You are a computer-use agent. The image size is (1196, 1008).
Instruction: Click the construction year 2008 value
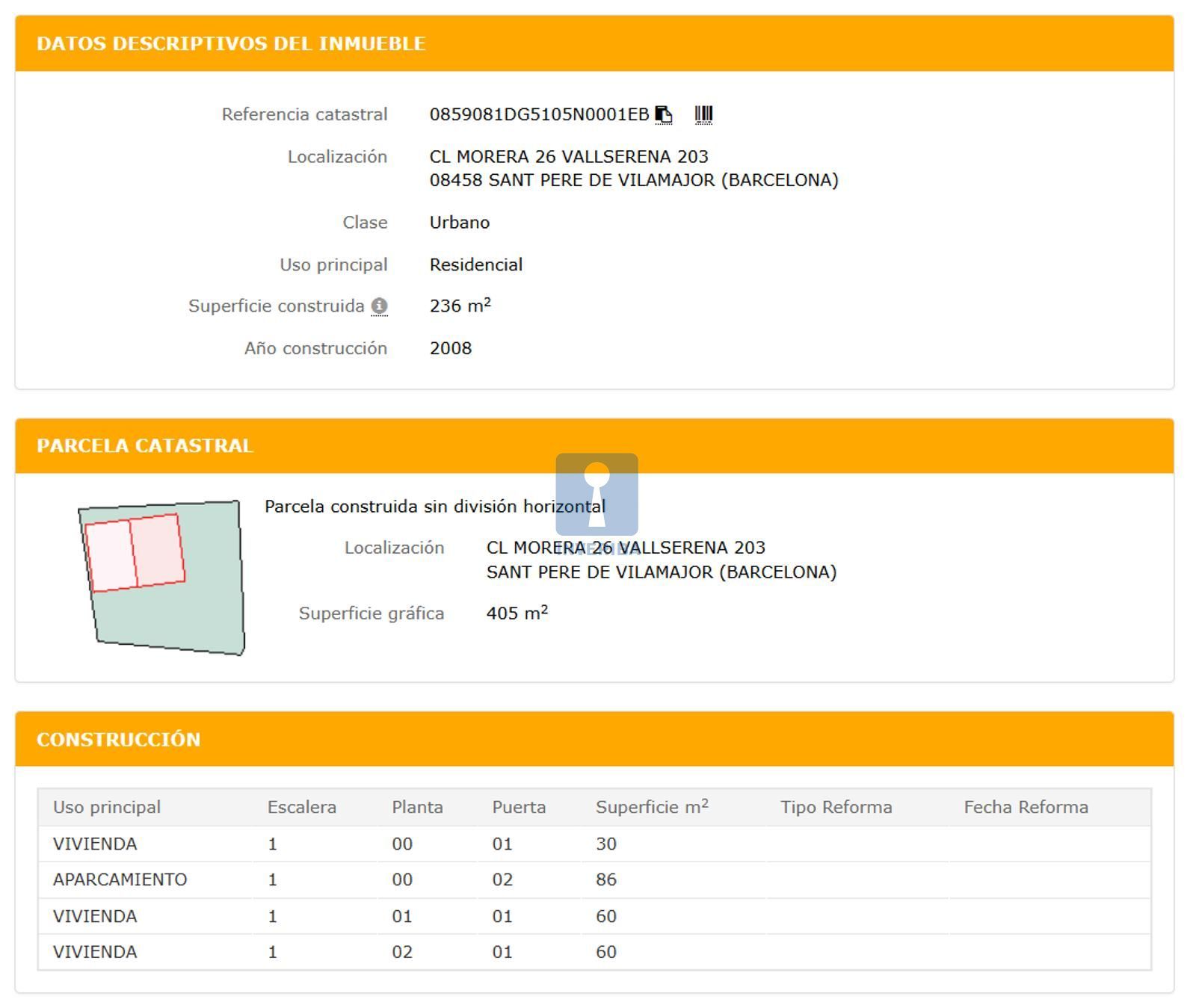pyautogui.click(x=450, y=348)
